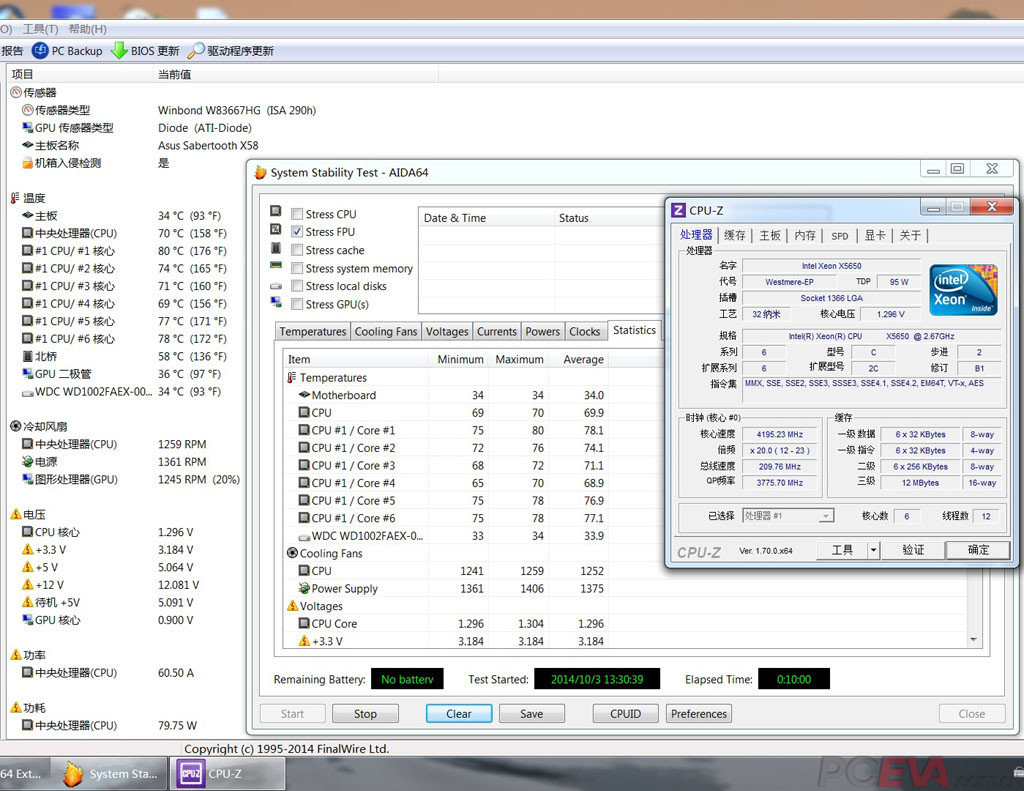Click the 驱动程序更新 magnifier icon
1024x791 pixels.
(196, 50)
